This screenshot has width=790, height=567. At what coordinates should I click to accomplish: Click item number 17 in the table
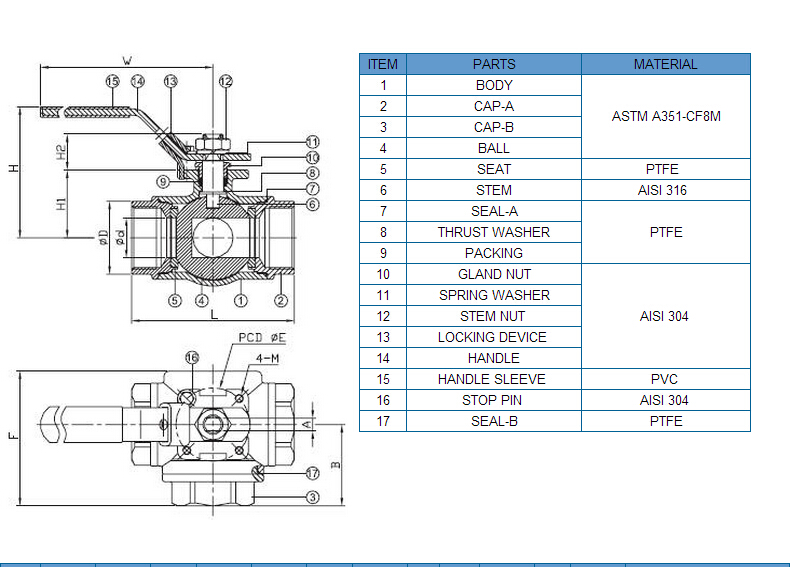pyautogui.click(x=383, y=421)
